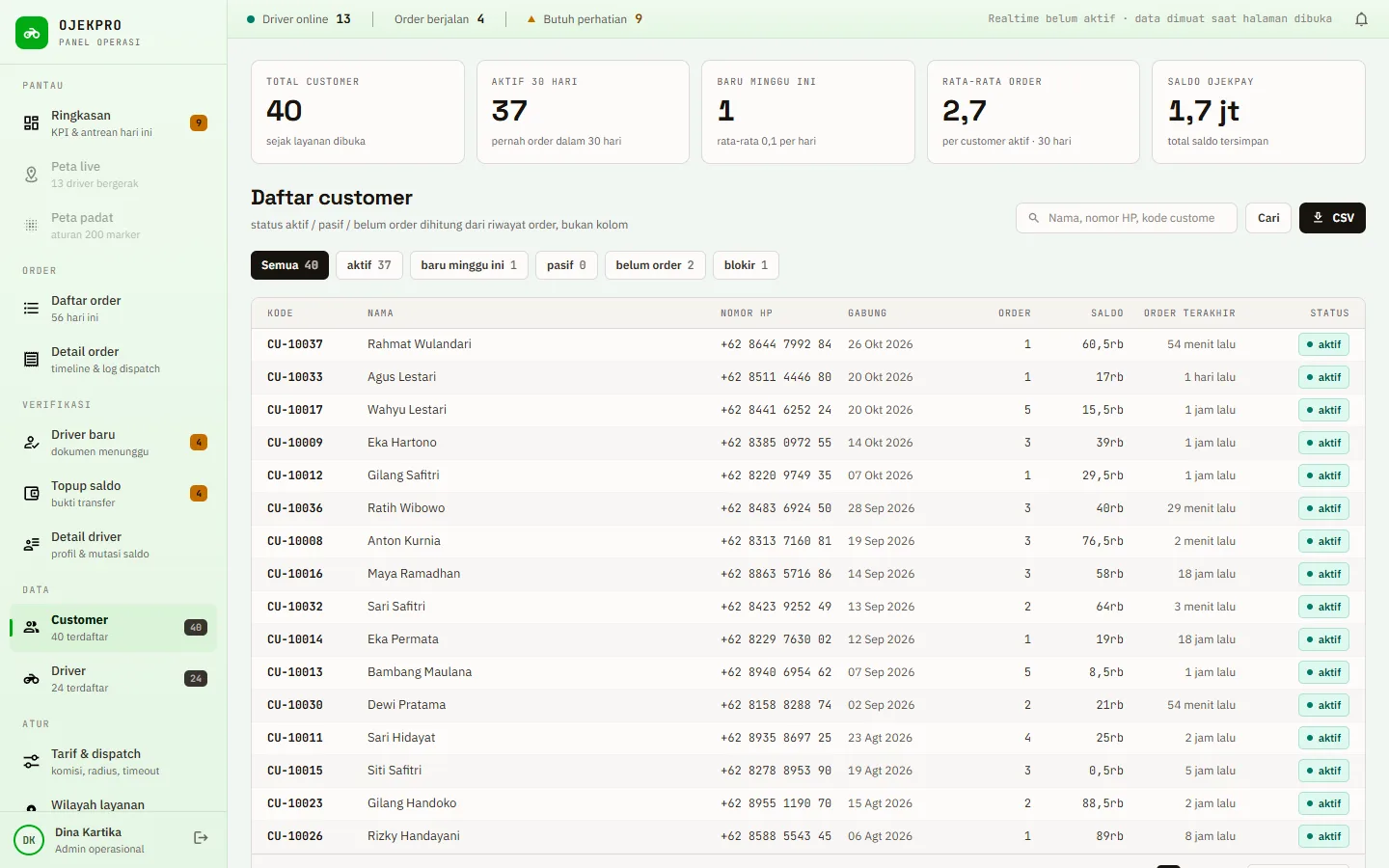Click the GABUNG column header
This screenshot has width=1389, height=868.
coord(867,313)
